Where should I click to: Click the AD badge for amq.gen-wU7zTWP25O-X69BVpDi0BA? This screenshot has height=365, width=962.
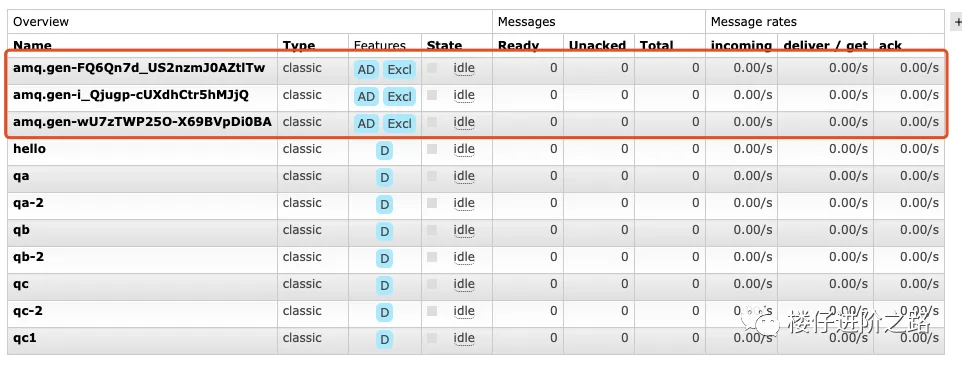pyautogui.click(x=366, y=123)
